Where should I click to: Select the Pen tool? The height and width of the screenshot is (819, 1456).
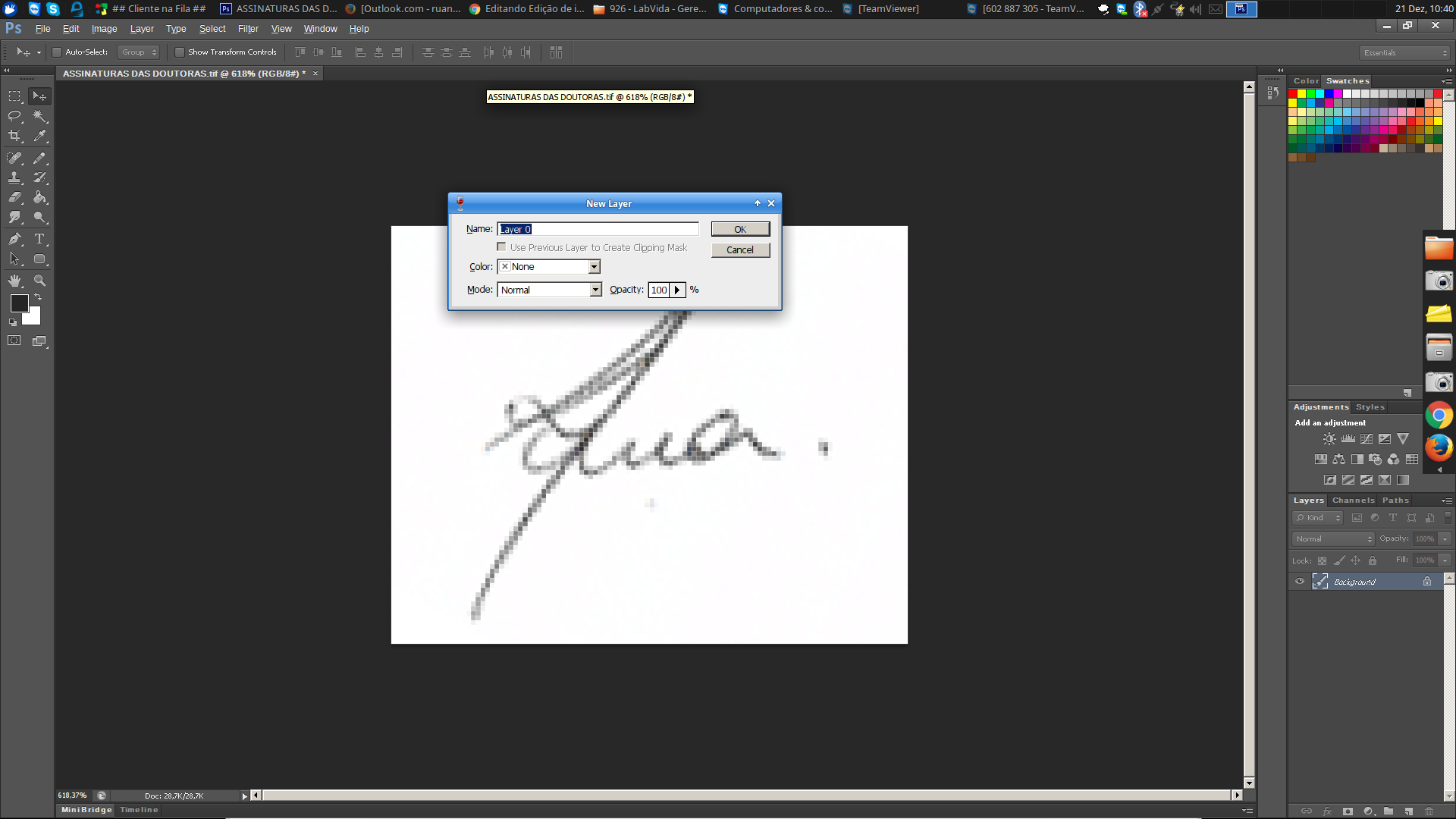14,239
